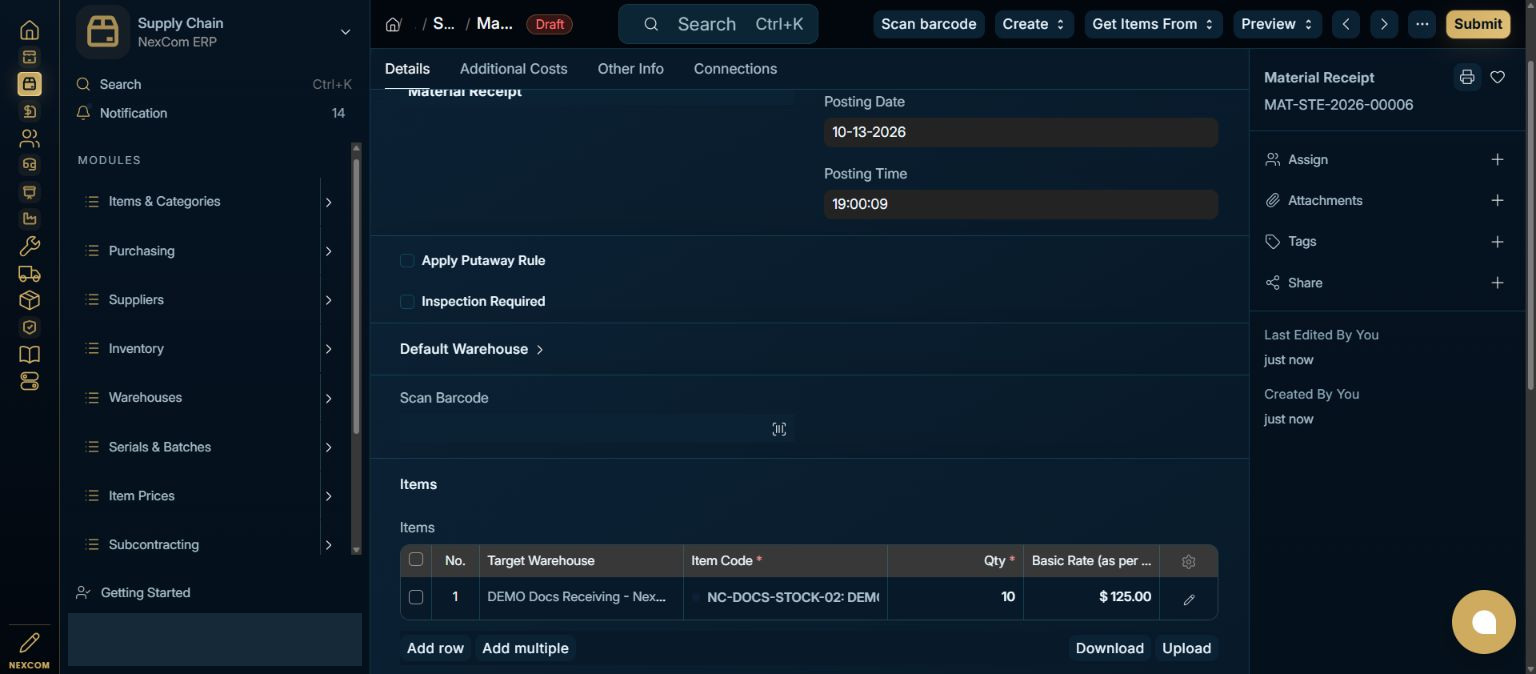
Task: Click the NEXCOM pencil icon
Action: coord(29,643)
